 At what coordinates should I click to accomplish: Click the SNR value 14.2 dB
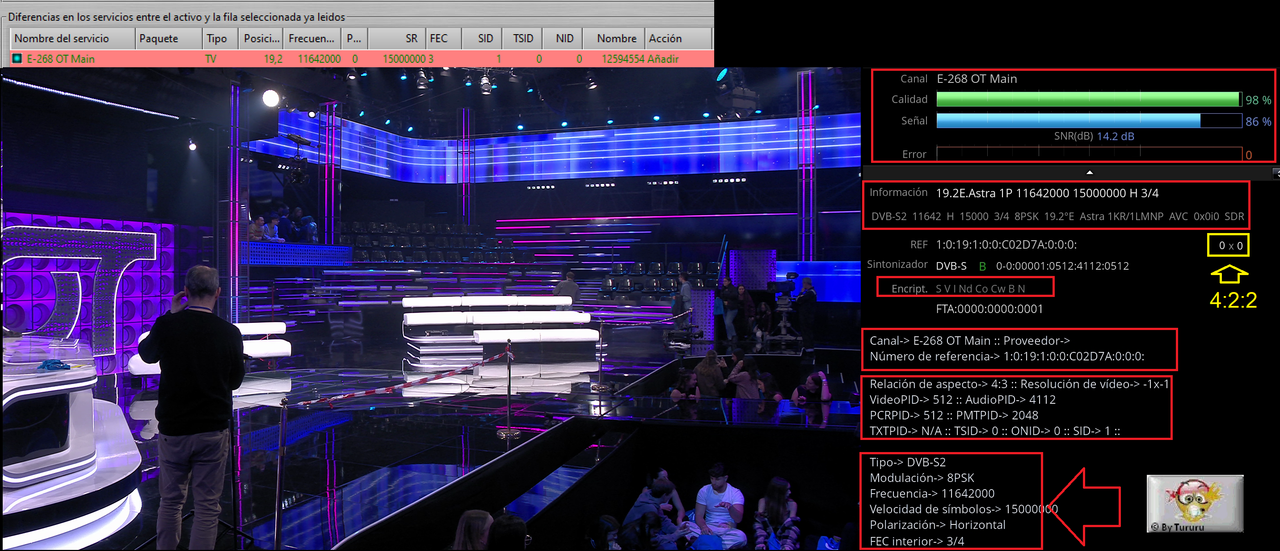click(1116, 136)
